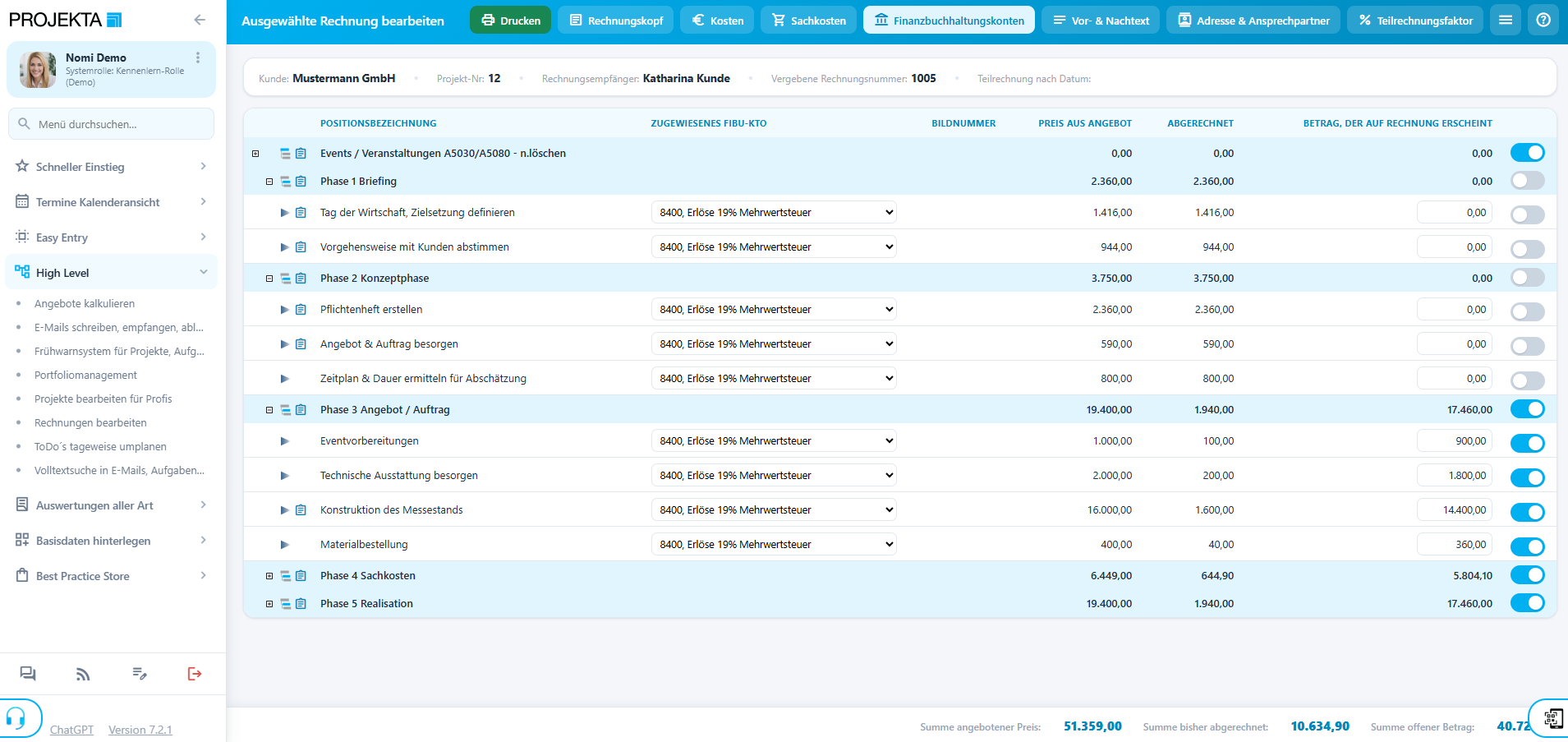Open the headset support icon
The width and height of the screenshot is (1568, 742).
click(x=16, y=718)
